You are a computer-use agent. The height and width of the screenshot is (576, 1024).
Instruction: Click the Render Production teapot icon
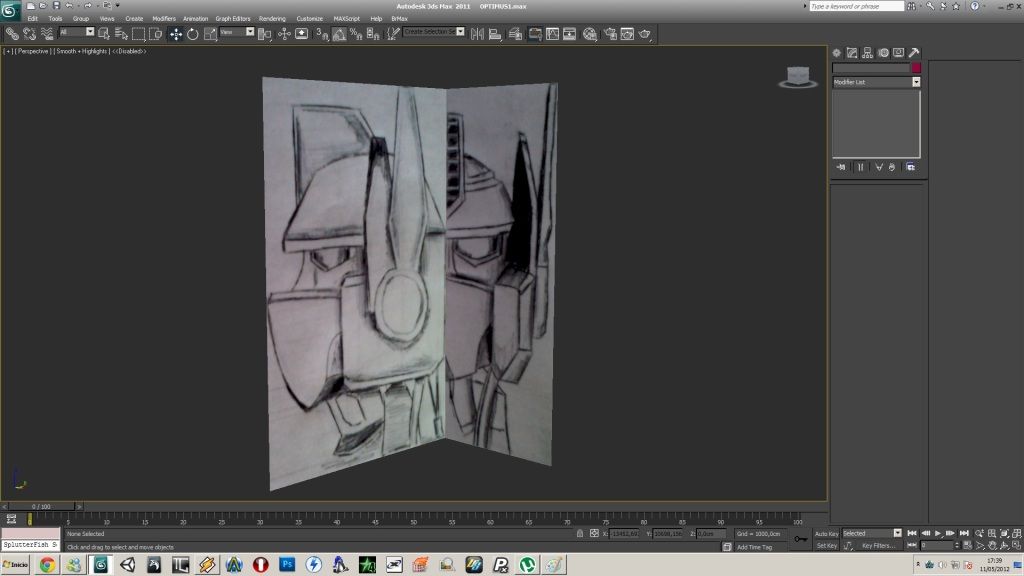point(645,34)
